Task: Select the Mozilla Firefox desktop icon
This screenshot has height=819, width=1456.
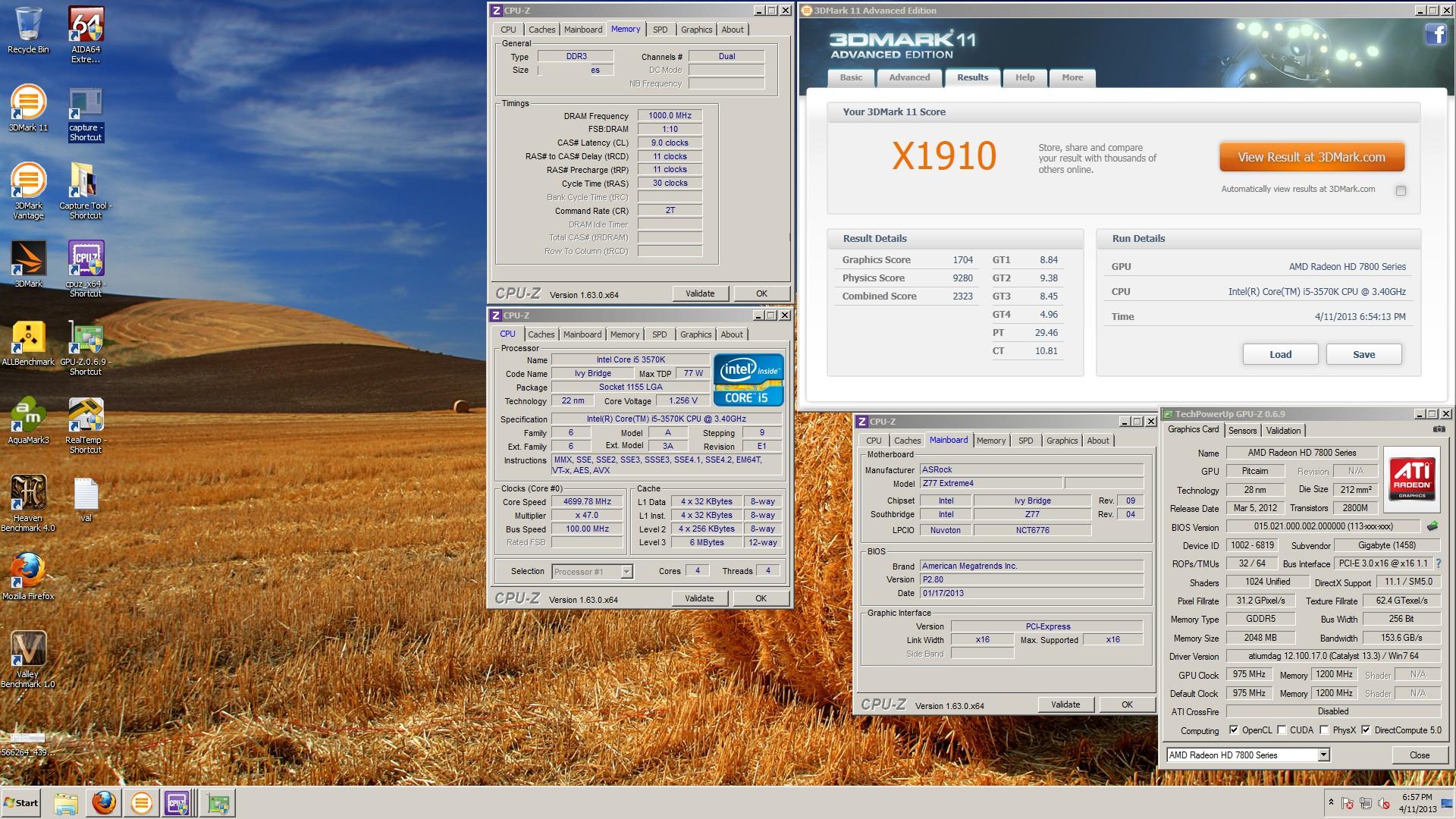Action: pyautogui.click(x=28, y=577)
